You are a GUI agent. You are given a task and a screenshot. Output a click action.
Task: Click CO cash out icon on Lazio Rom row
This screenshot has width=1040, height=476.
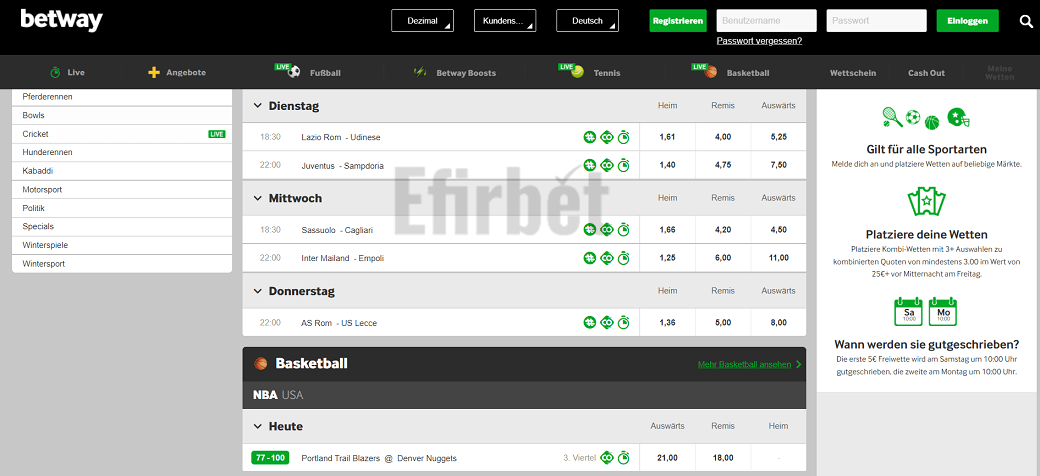coord(607,137)
